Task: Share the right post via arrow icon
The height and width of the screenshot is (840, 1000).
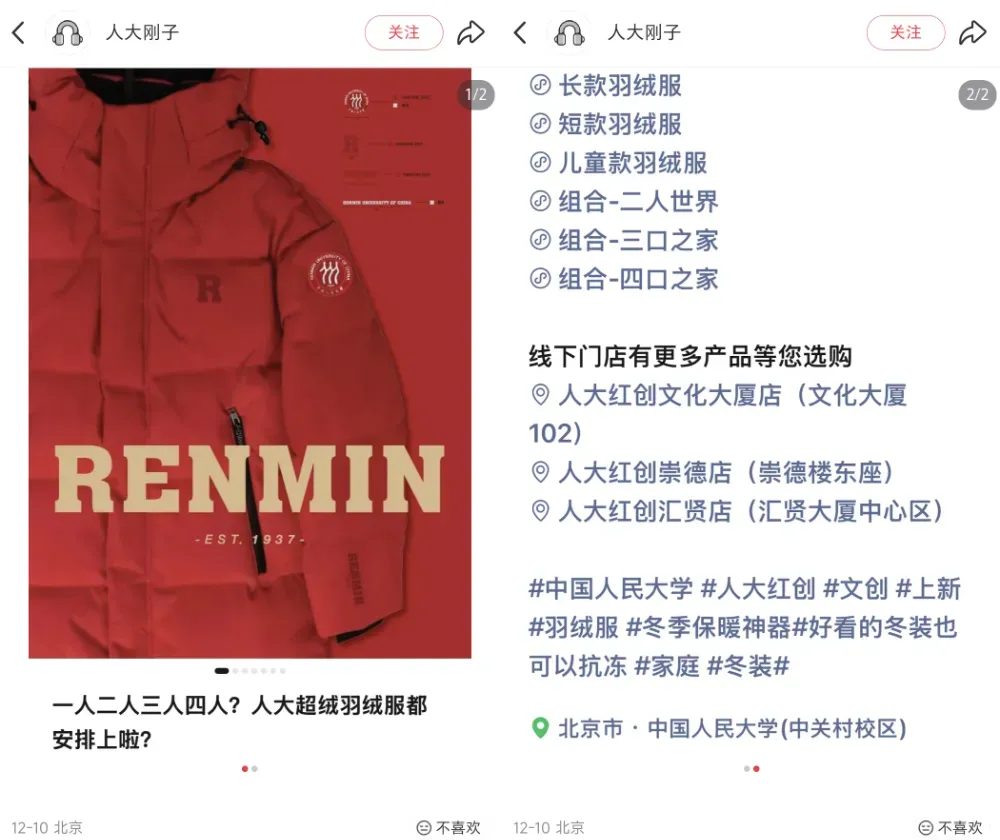Action: pos(973,33)
